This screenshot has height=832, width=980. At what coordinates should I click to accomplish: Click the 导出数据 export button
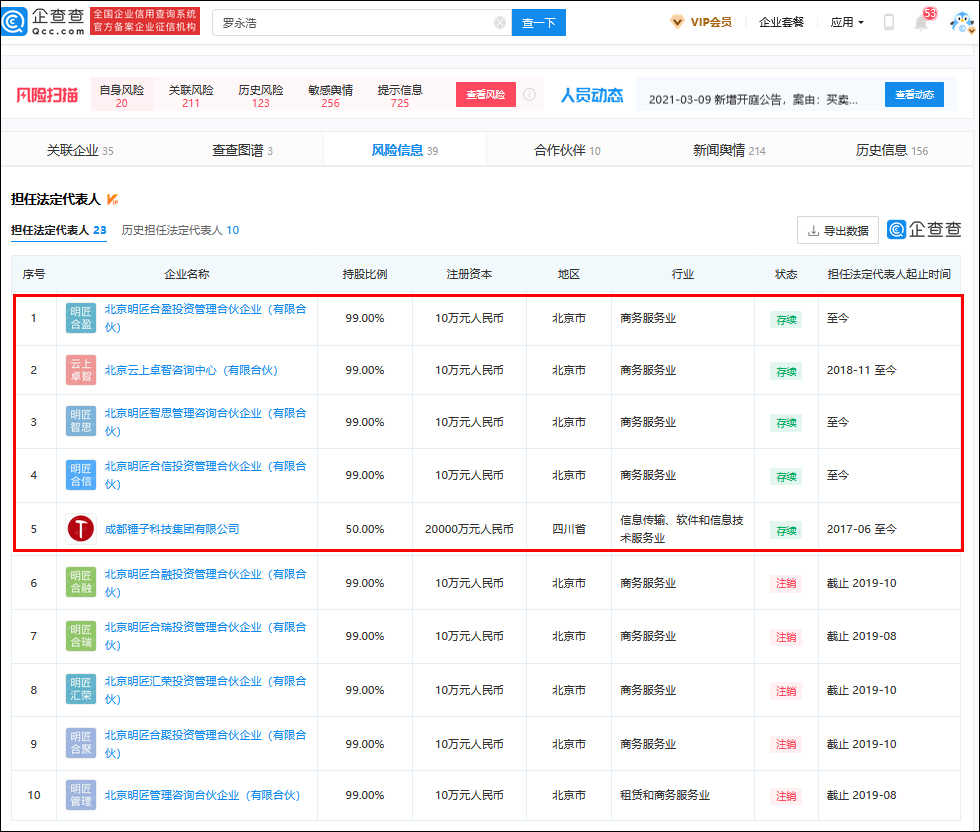click(x=837, y=230)
